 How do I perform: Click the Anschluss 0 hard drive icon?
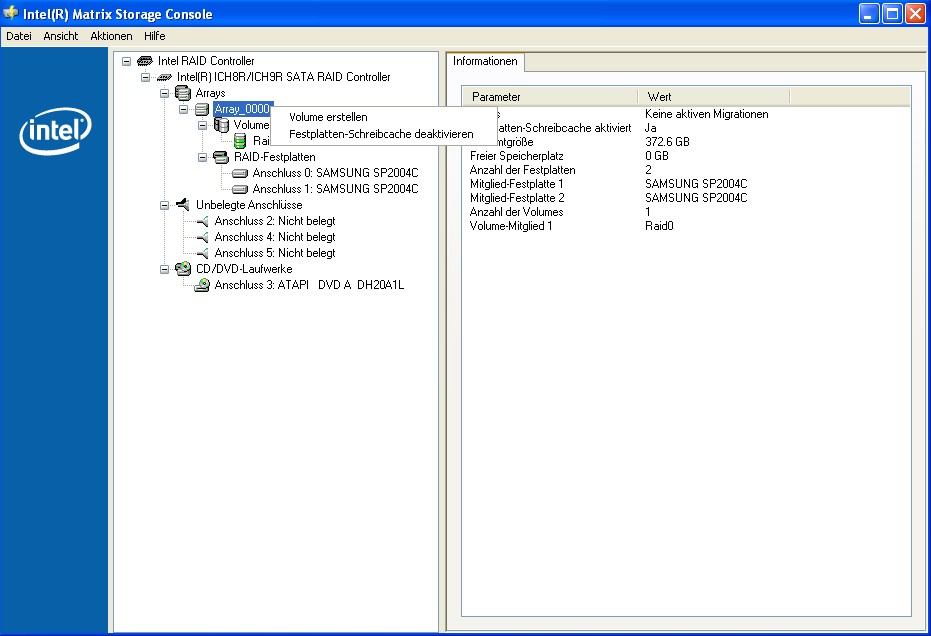[240, 173]
